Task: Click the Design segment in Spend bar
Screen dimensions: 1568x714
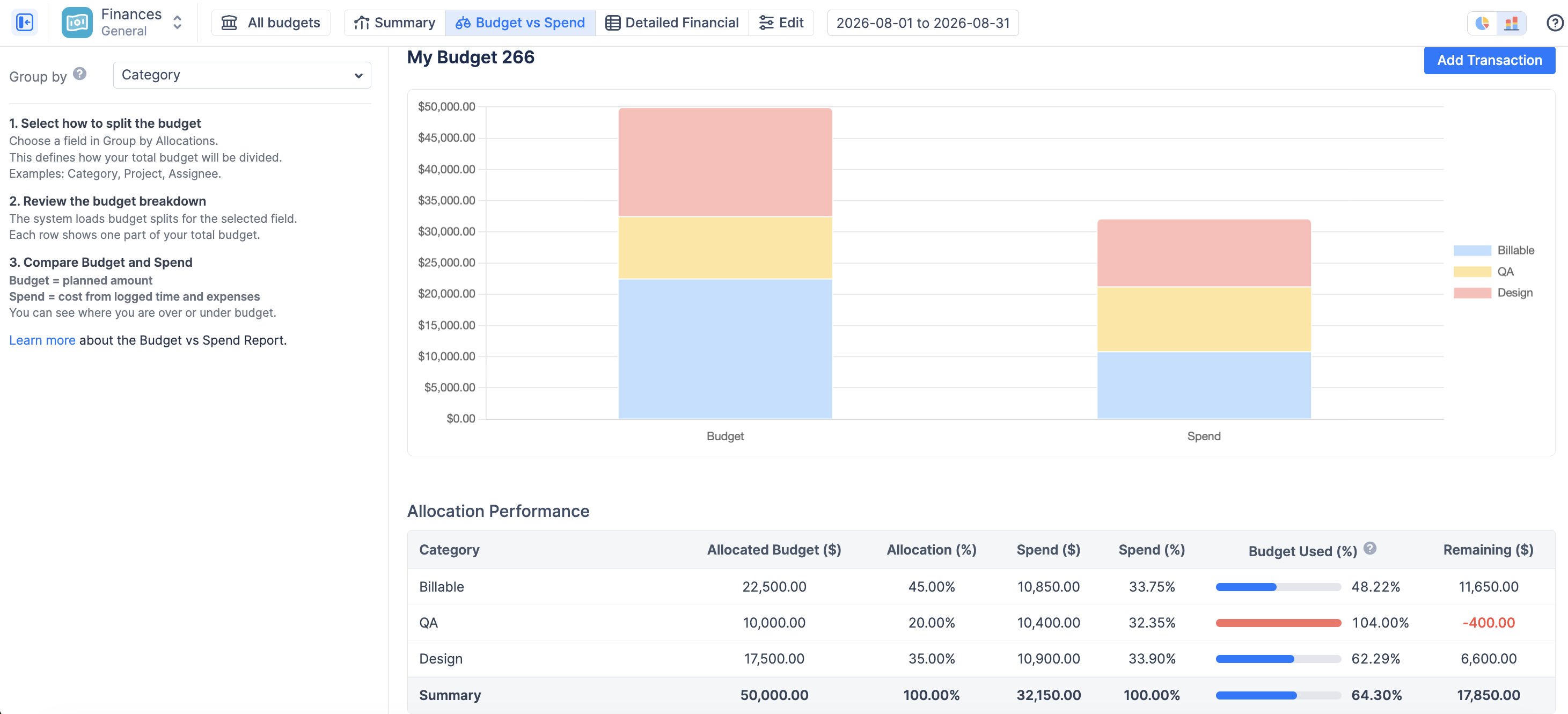Action: (1204, 253)
